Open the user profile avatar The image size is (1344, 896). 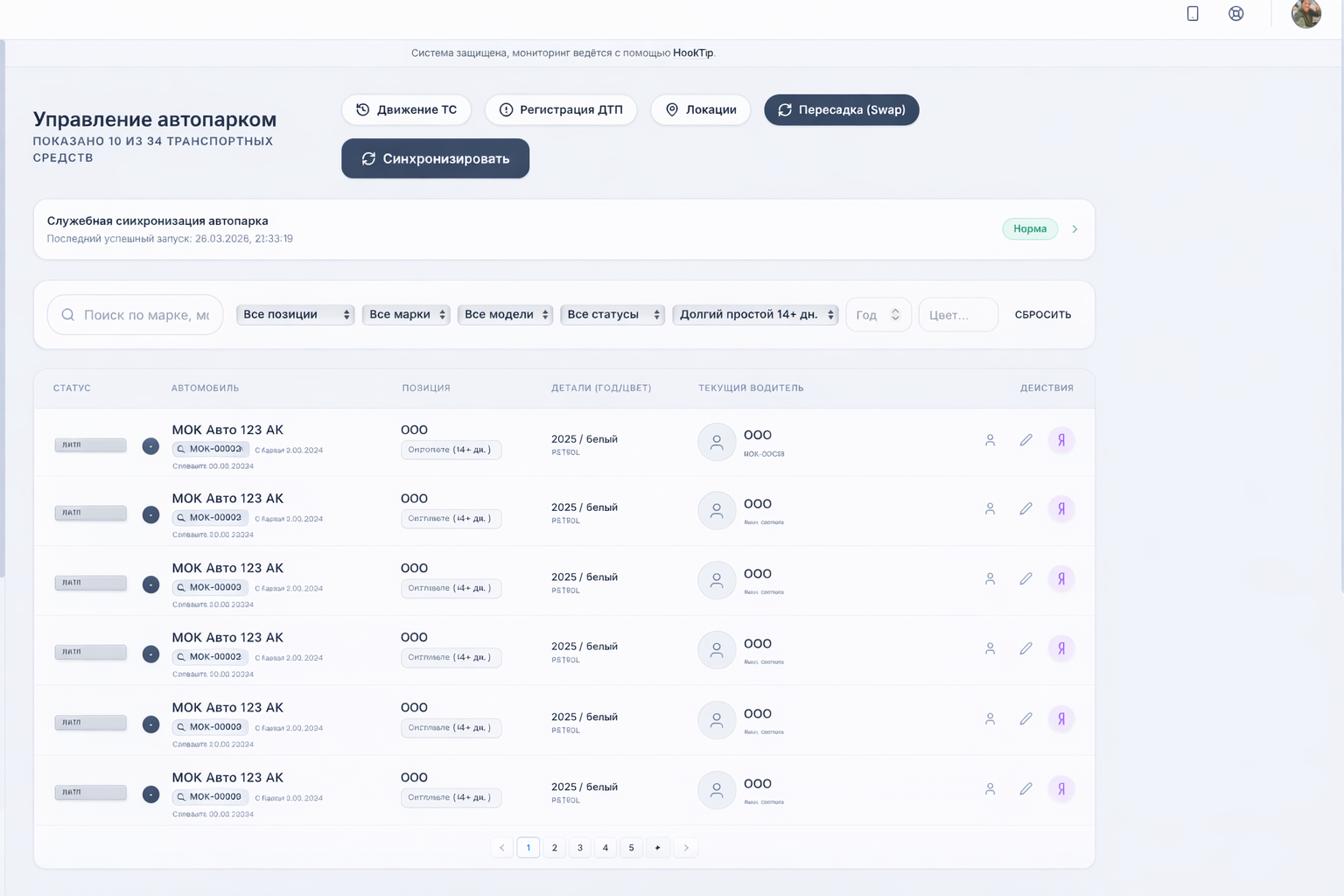click(x=1305, y=14)
